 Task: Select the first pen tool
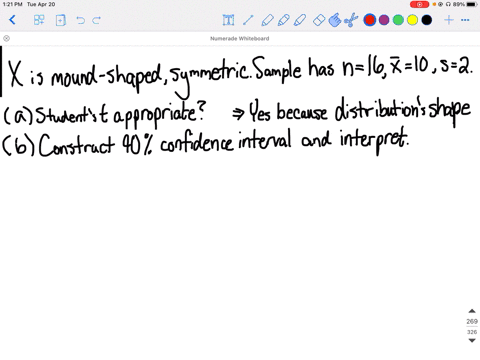click(267, 20)
